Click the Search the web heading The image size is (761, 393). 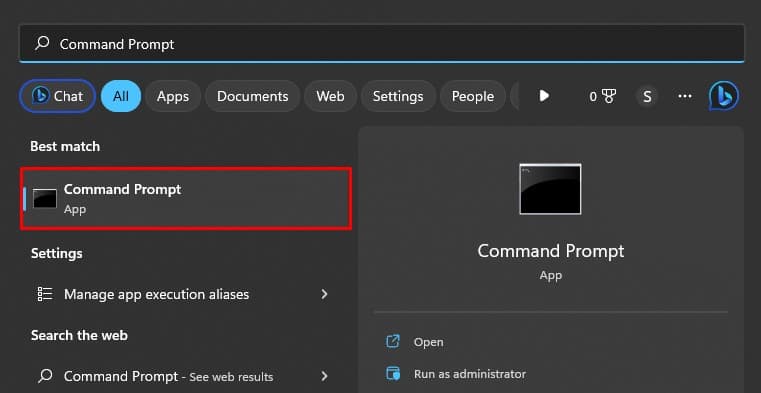(79, 335)
